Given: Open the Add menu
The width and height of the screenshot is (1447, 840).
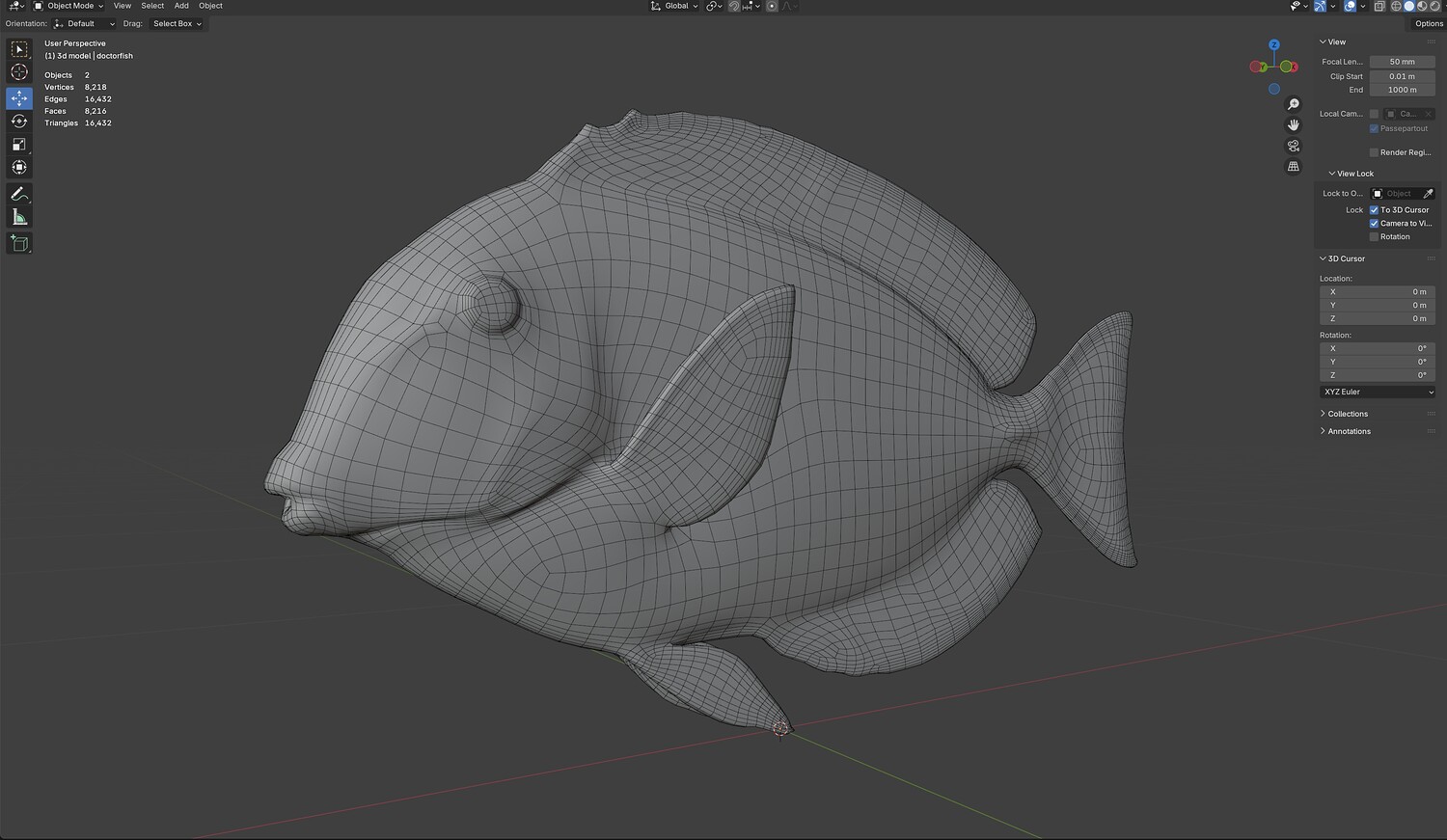Looking at the screenshot, I should 181,6.
